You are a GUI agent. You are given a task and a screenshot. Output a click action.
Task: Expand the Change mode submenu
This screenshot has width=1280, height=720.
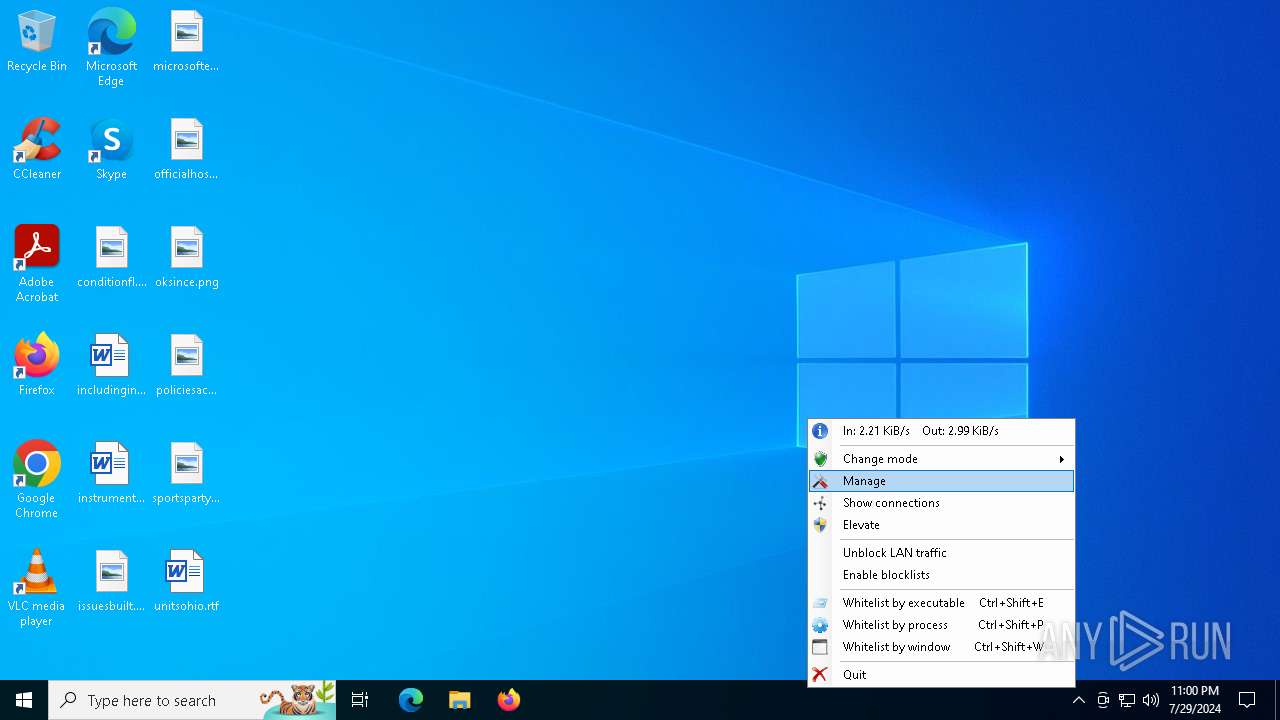click(x=941, y=459)
